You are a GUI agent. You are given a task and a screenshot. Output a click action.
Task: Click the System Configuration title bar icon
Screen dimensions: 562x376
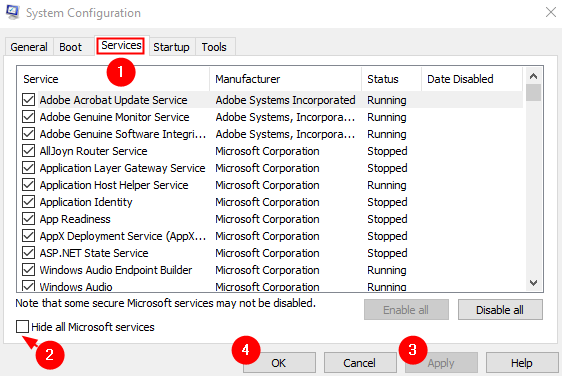13,12
